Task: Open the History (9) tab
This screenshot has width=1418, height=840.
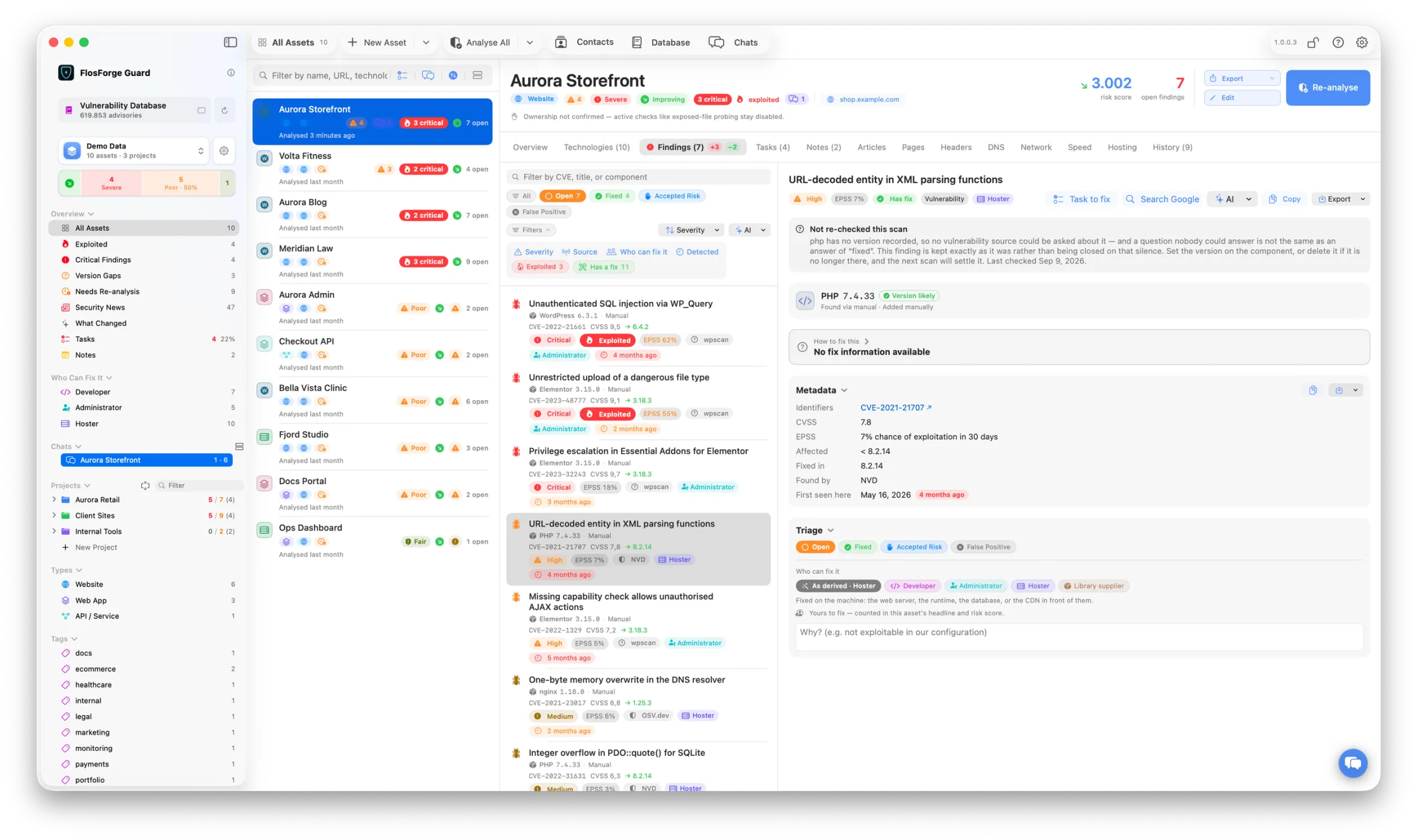Action: click(x=1172, y=147)
